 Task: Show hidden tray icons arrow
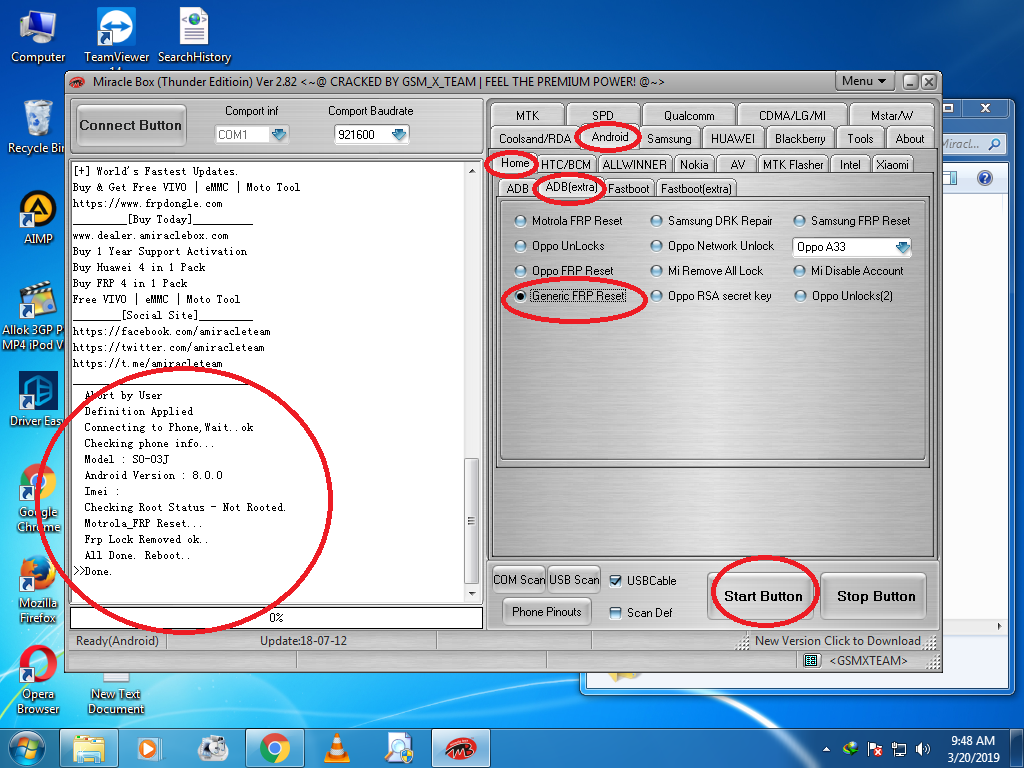click(826, 749)
